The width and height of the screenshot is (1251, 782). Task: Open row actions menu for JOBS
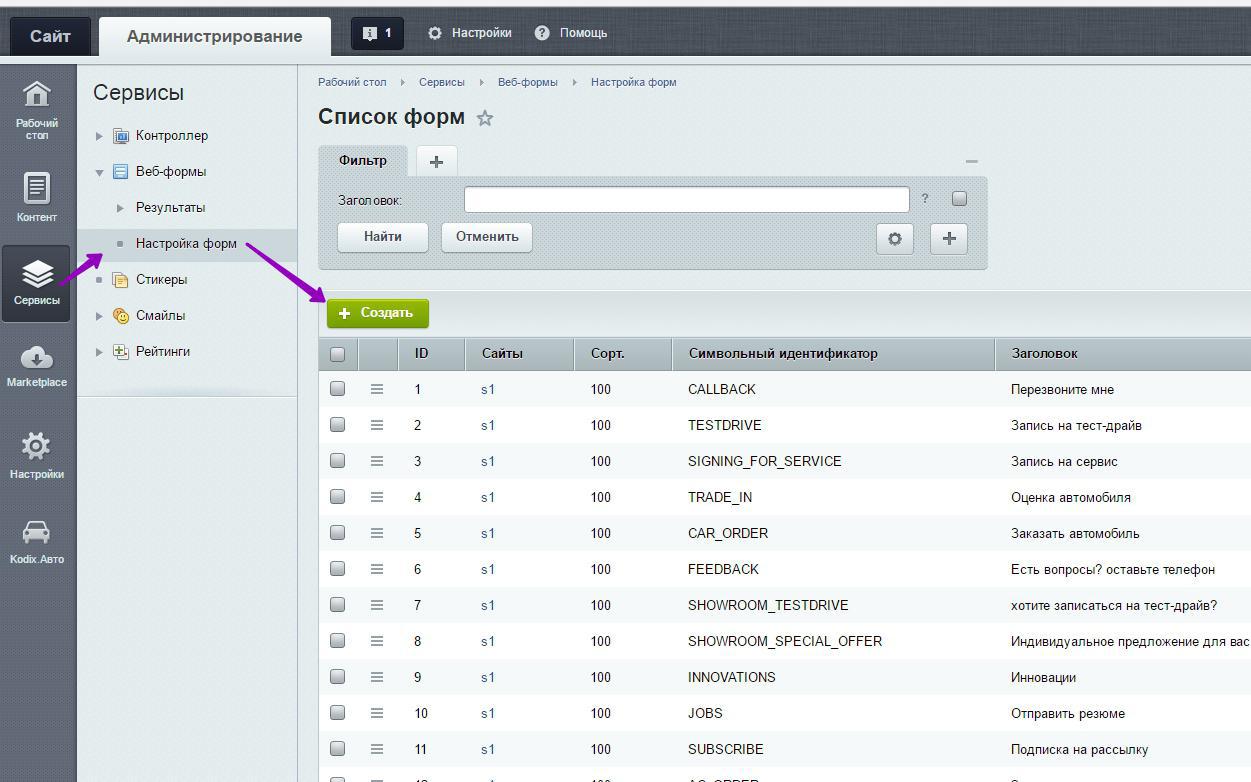[377, 713]
